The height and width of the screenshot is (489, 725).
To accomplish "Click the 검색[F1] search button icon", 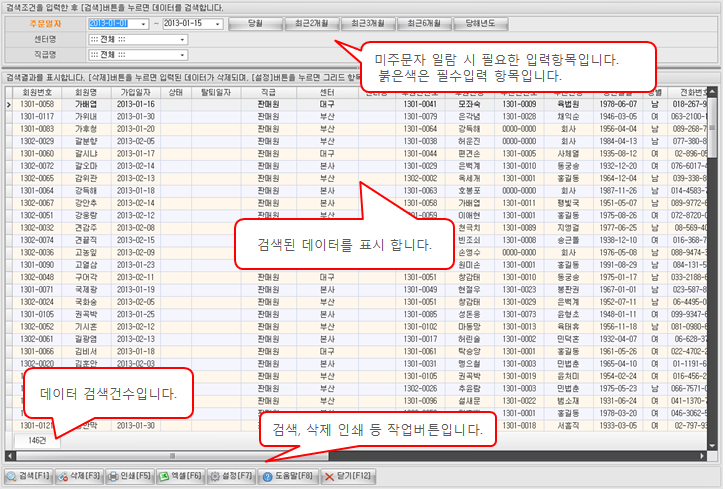I will click(29, 476).
